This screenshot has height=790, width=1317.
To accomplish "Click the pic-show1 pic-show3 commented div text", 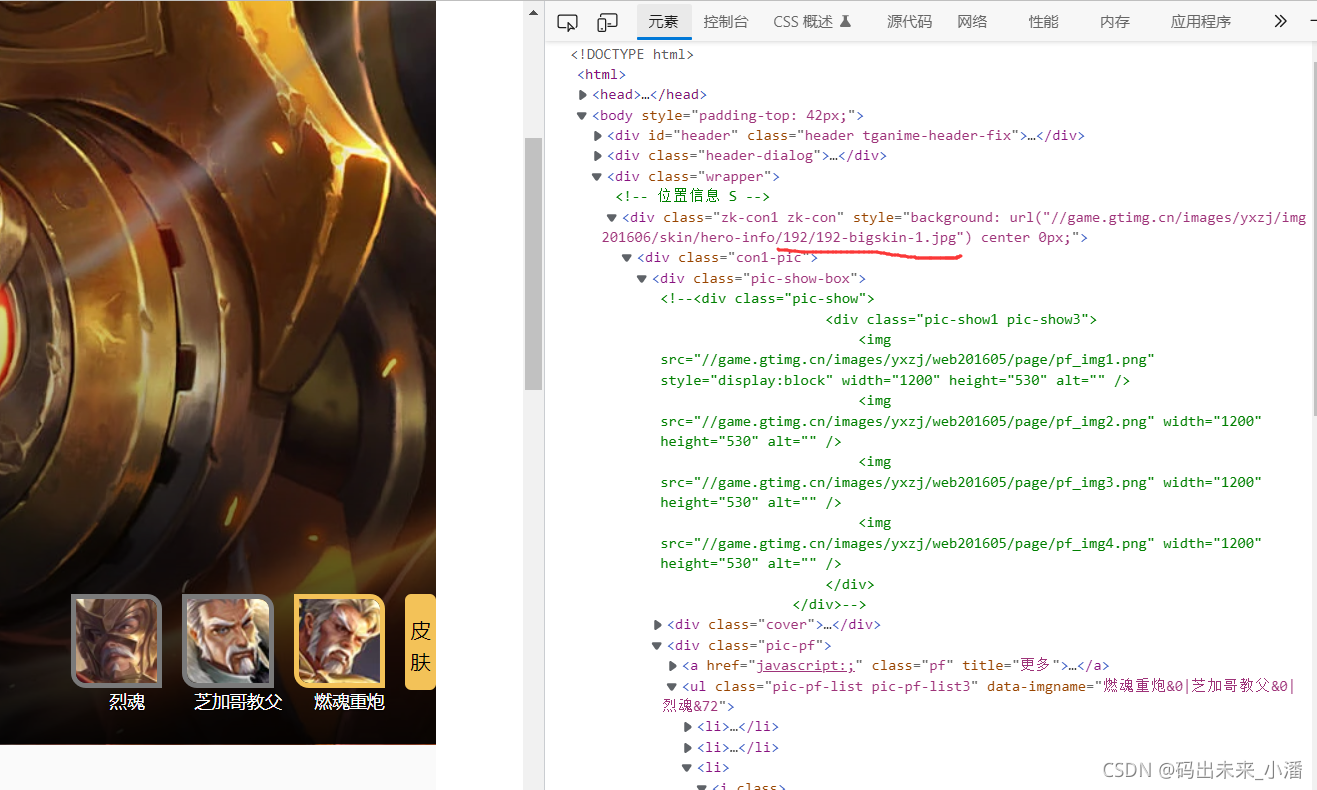I will (961, 319).
